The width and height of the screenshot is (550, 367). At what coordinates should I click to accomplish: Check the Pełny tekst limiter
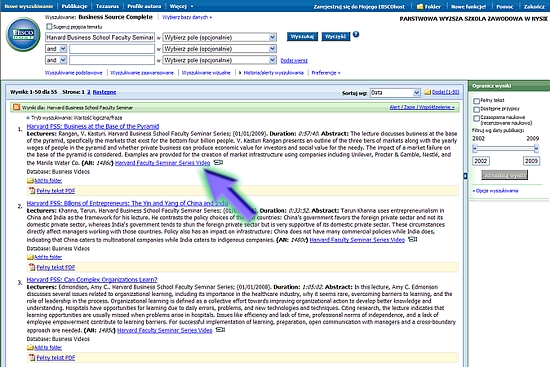(x=476, y=101)
